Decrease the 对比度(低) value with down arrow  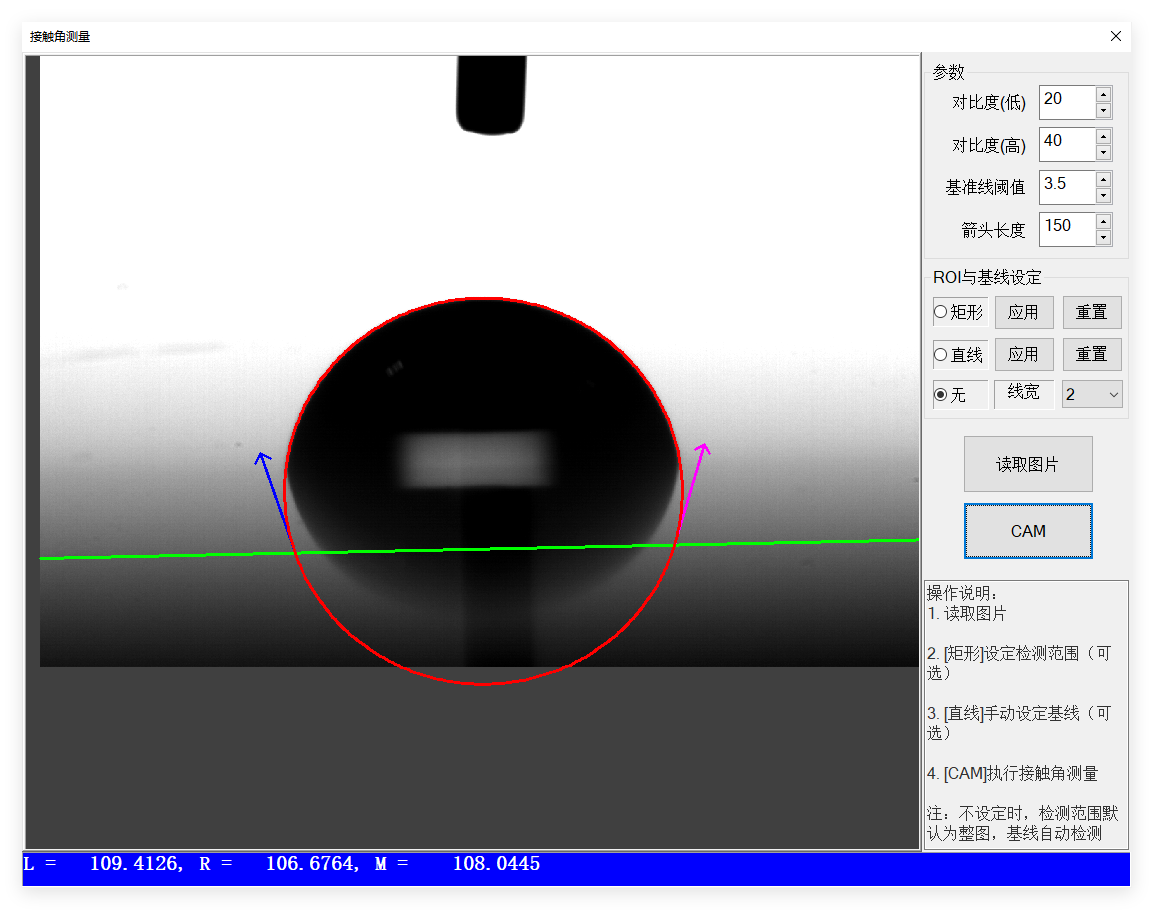[x=1103, y=110]
